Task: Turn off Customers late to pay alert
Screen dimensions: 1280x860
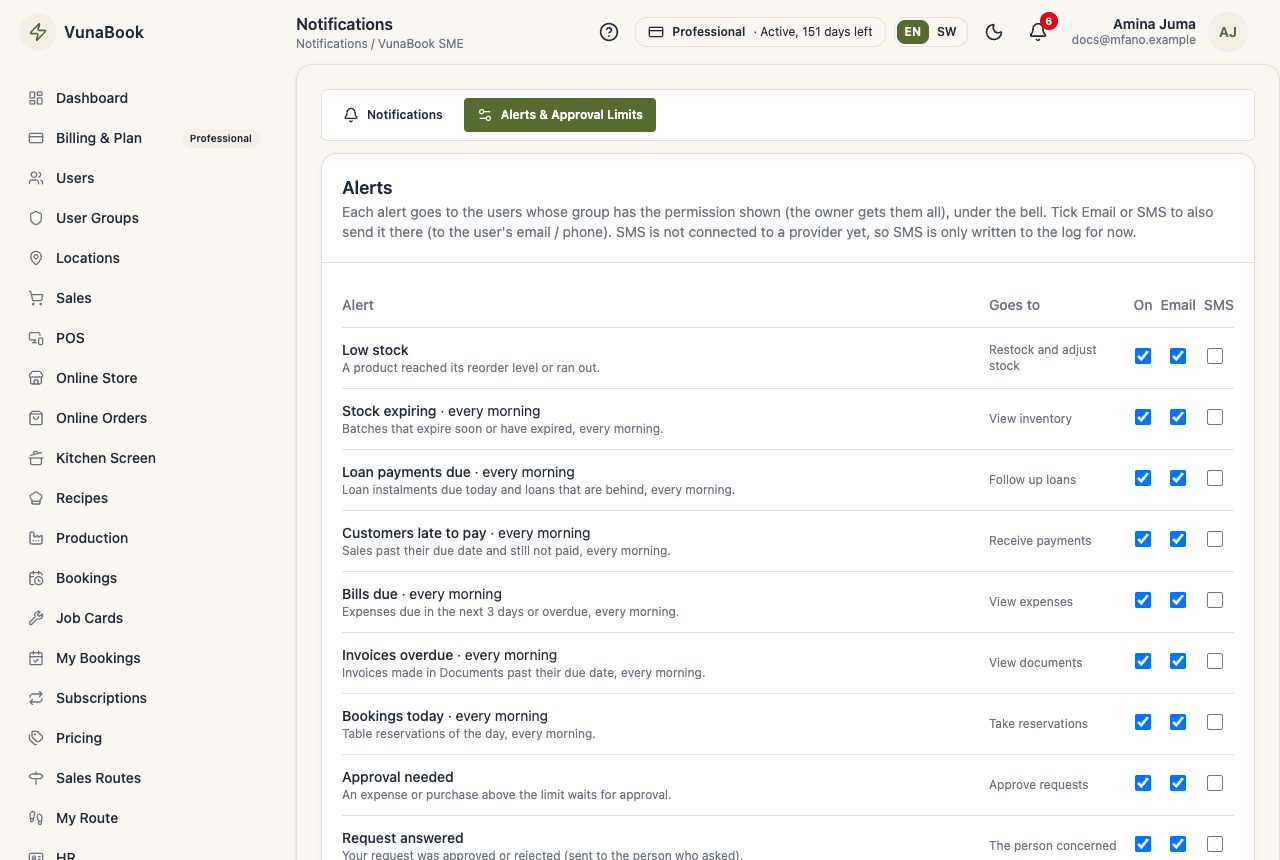Action: tap(1143, 539)
